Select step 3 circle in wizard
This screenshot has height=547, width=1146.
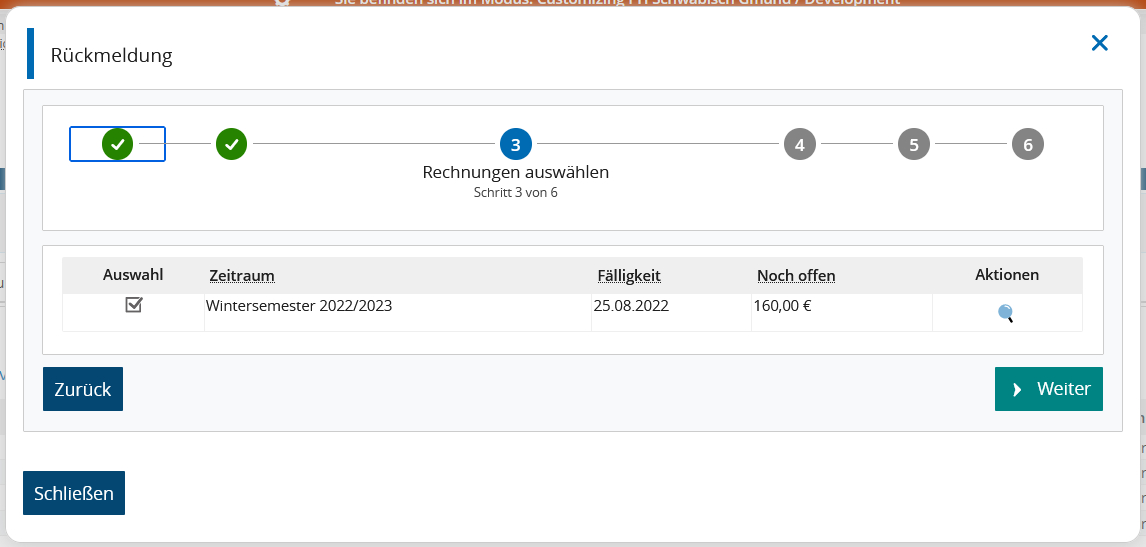coord(515,144)
